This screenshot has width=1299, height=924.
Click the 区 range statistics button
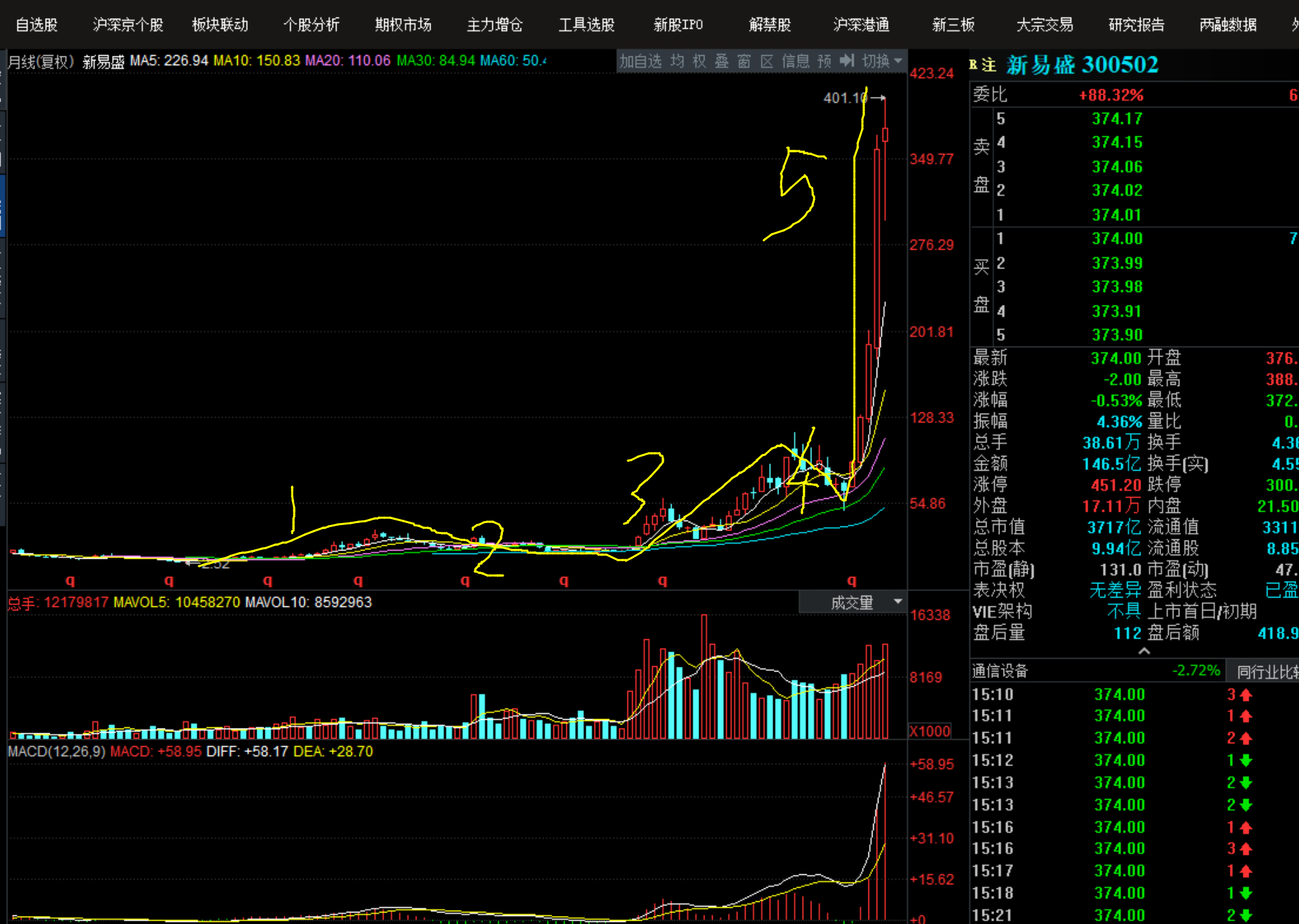pyautogui.click(x=766, y=61)
